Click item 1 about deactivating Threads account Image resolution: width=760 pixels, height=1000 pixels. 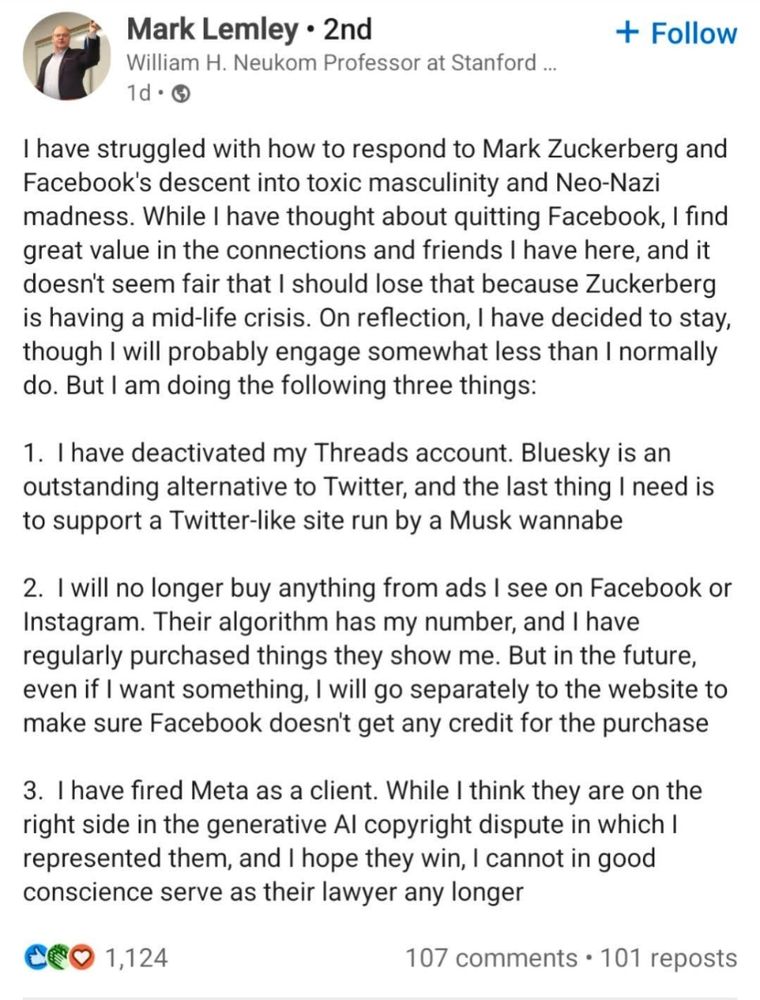point(369,487)
